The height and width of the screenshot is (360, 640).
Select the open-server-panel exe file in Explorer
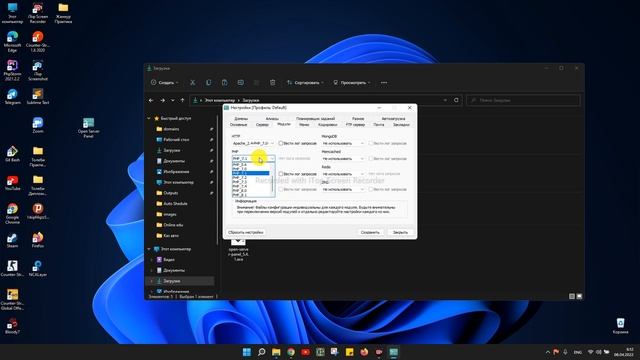(x=238, y=250)
